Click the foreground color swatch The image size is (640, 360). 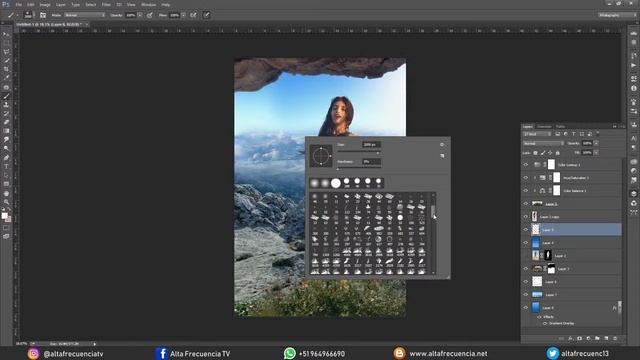coord(4,216)
